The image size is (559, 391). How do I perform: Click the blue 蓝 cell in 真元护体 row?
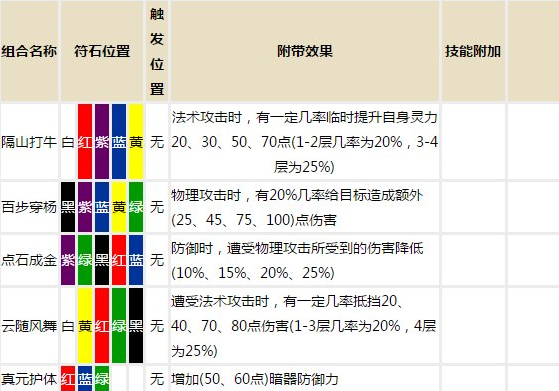[x=85, y=379]
